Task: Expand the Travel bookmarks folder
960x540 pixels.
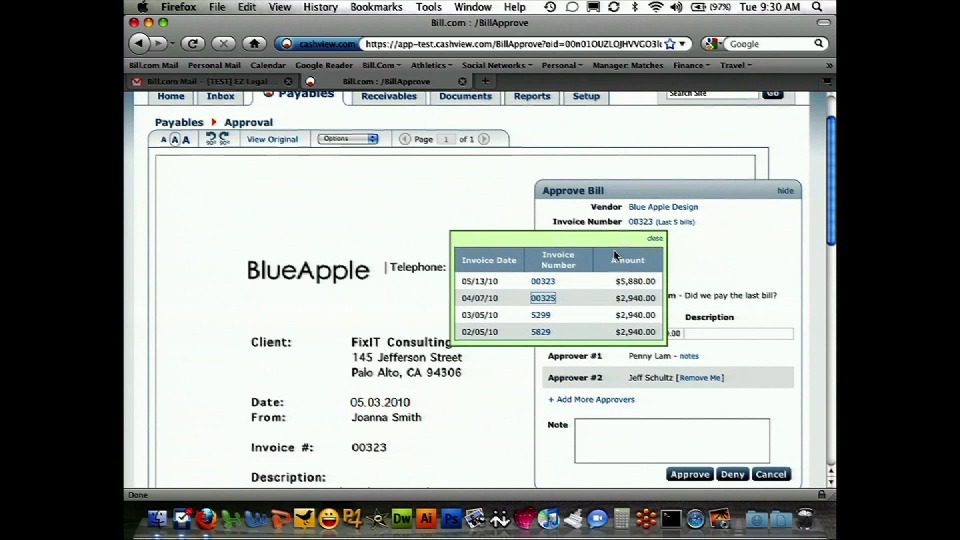Action: [x=735, y=65]
